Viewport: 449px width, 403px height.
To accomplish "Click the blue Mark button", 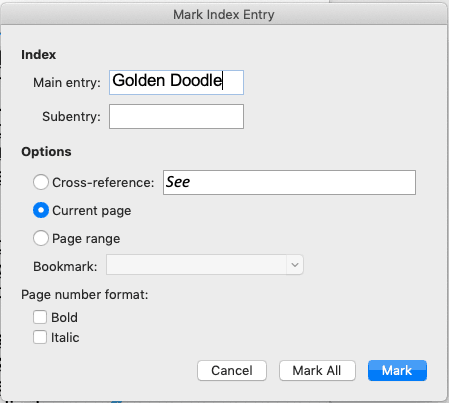I will click(x=397, y=370).
